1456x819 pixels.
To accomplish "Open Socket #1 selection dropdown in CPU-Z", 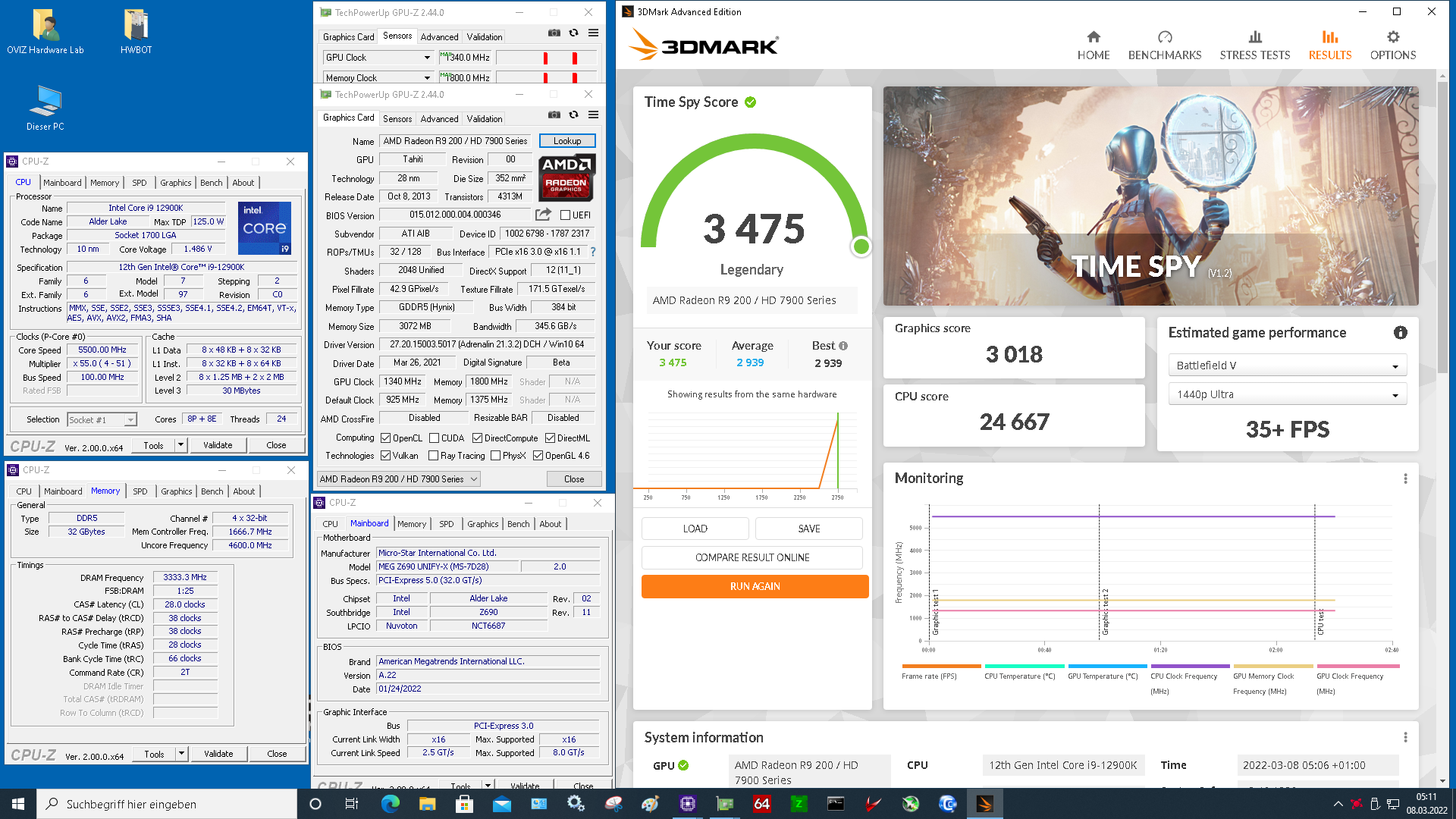I will coord(102,419).
